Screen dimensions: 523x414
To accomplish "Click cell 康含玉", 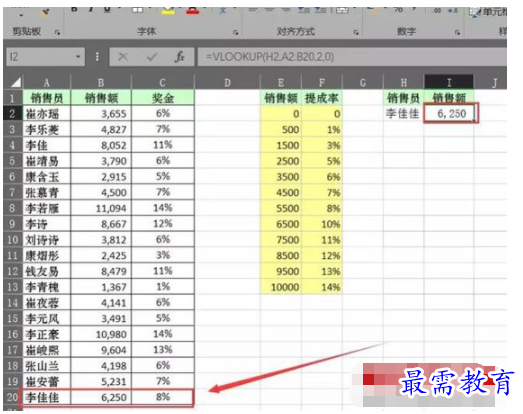I will (x=47, y=177).
